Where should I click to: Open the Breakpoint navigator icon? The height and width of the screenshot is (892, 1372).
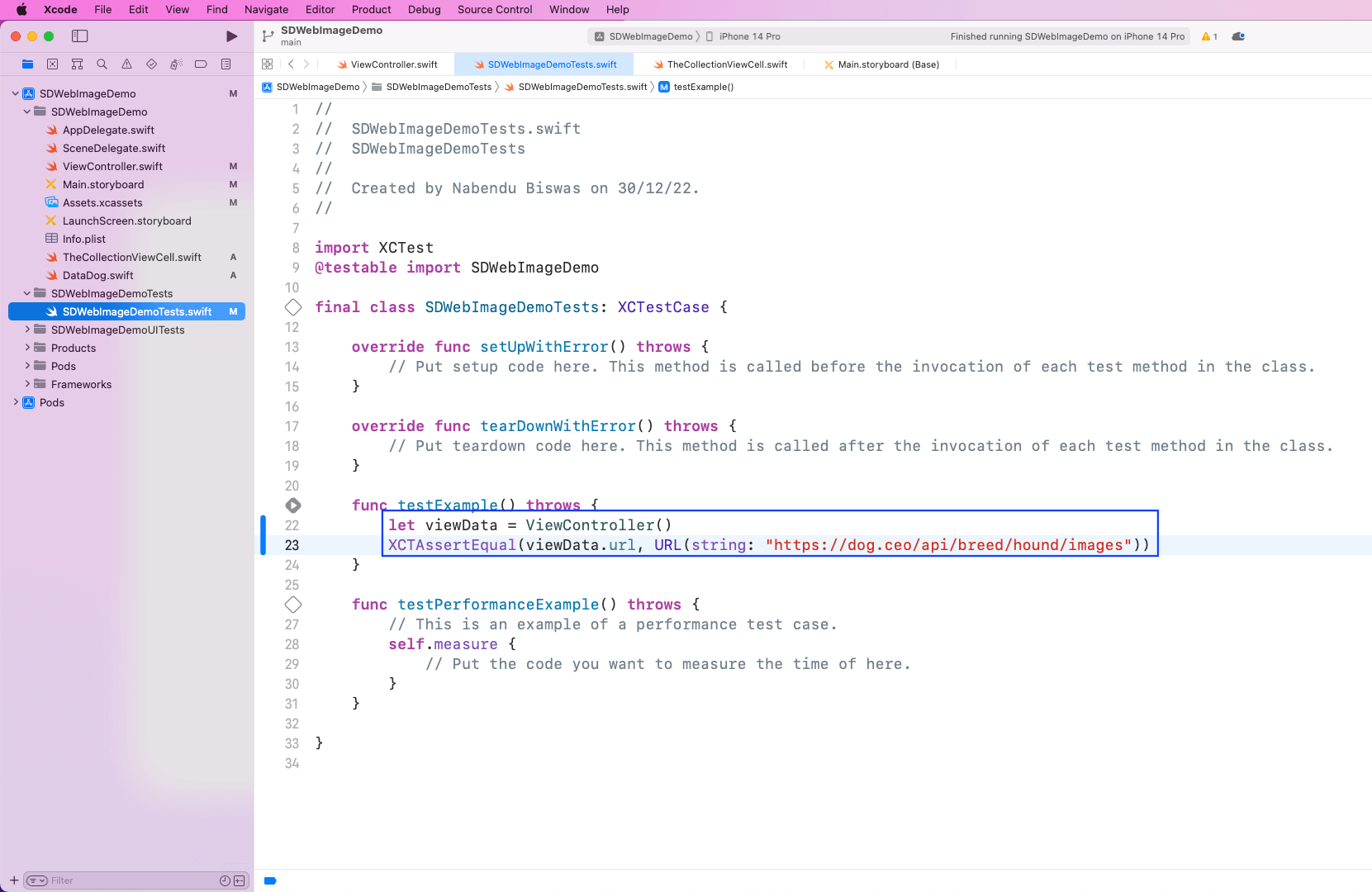(201, 64)
